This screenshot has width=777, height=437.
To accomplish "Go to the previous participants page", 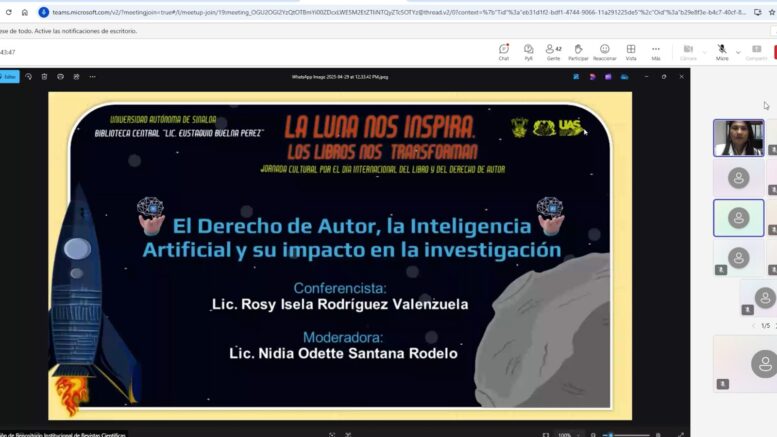I will pos(753,325).
